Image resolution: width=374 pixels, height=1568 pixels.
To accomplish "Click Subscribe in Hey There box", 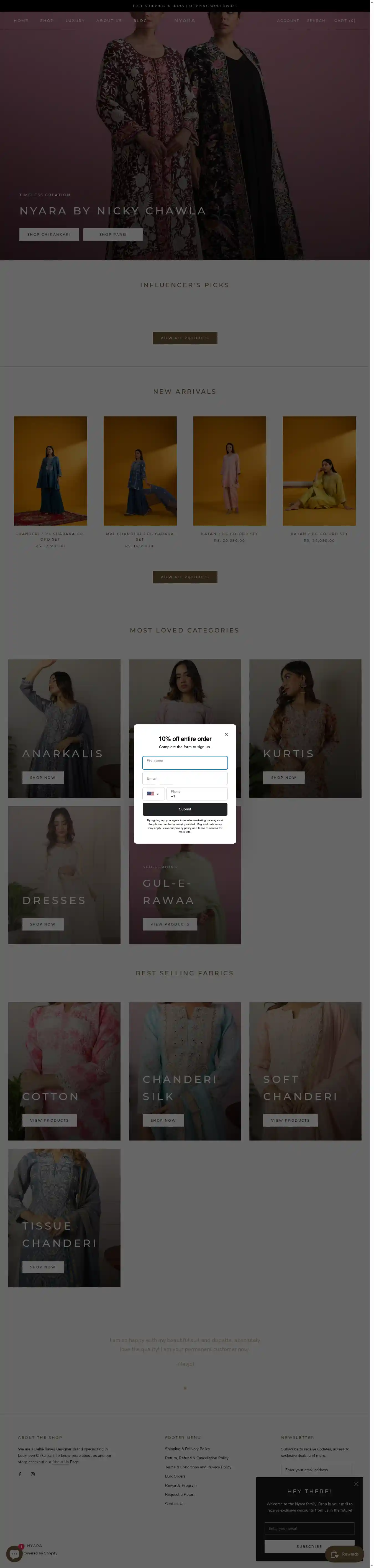I will click(309, 1546).
